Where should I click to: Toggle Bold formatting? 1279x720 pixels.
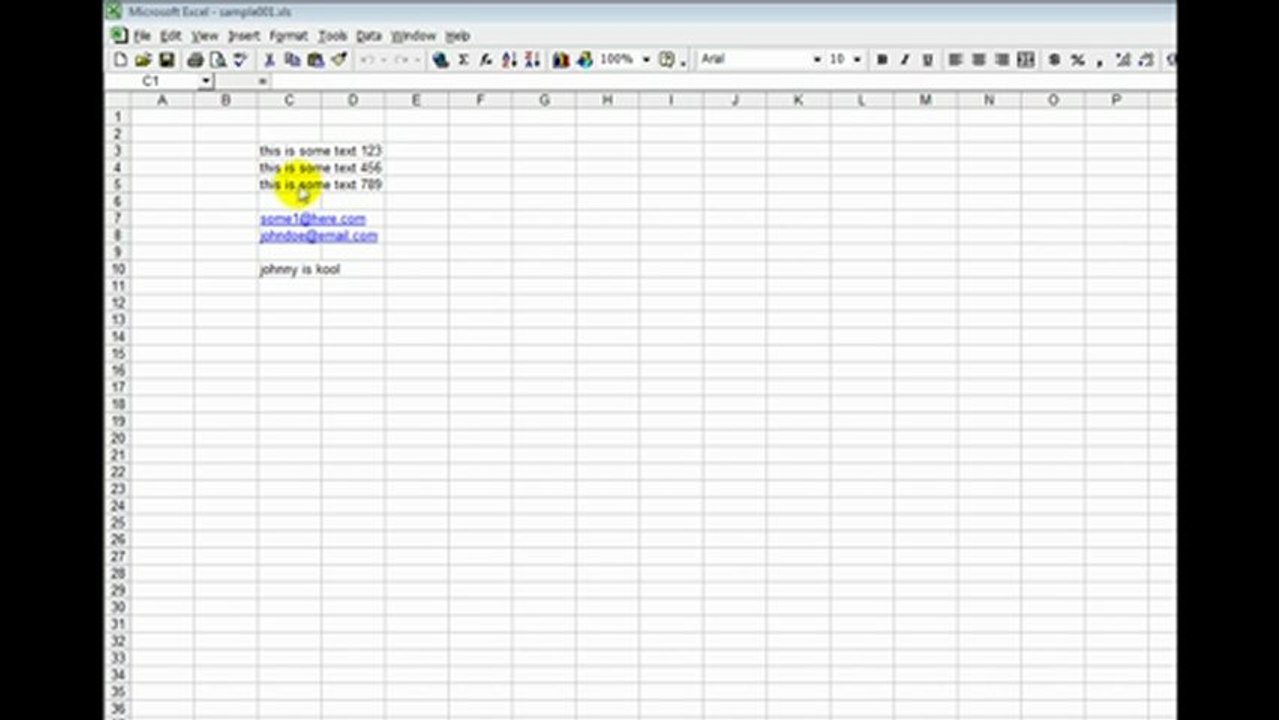point(882,60)
